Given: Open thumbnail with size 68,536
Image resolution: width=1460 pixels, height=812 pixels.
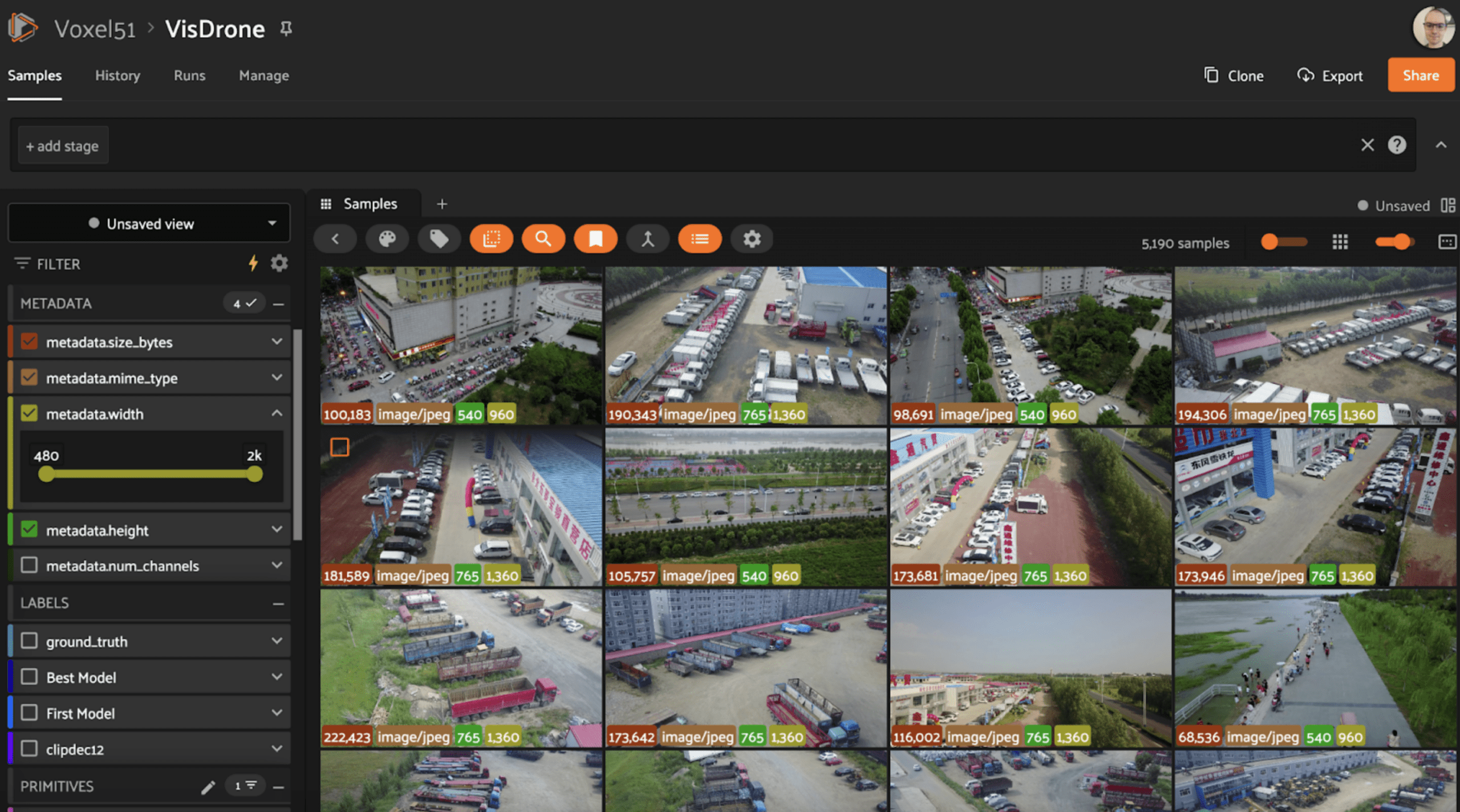Looking at the screenshot, I should click(x=1315, y=668).
